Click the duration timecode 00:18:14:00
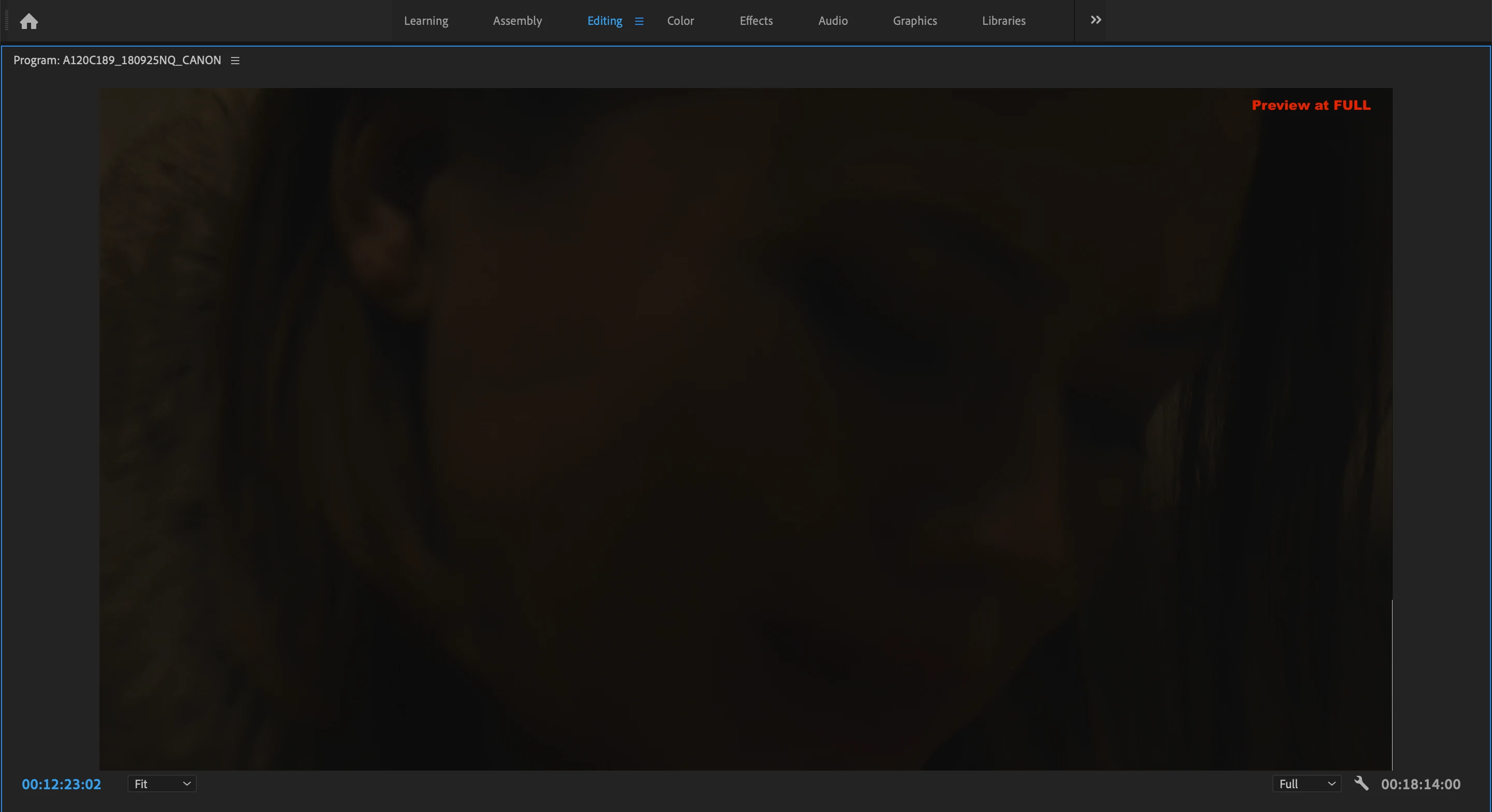Screen dimensions: 1492x812 click(1420, 784)
